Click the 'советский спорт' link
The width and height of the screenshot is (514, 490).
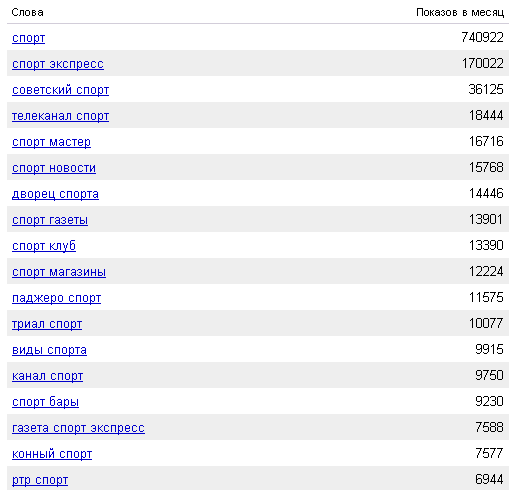[60, 90]
